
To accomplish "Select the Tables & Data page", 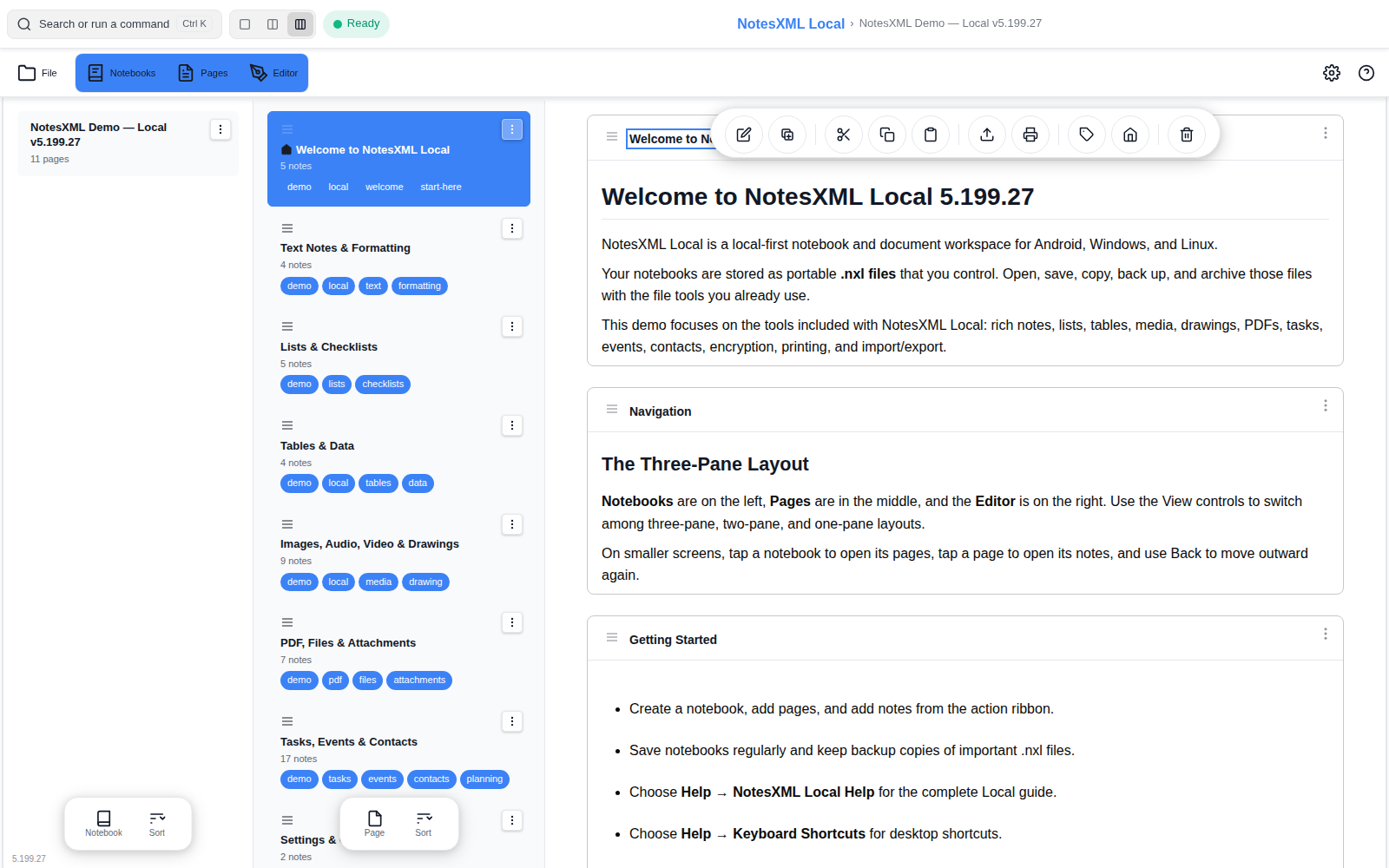I will point(398,454).
